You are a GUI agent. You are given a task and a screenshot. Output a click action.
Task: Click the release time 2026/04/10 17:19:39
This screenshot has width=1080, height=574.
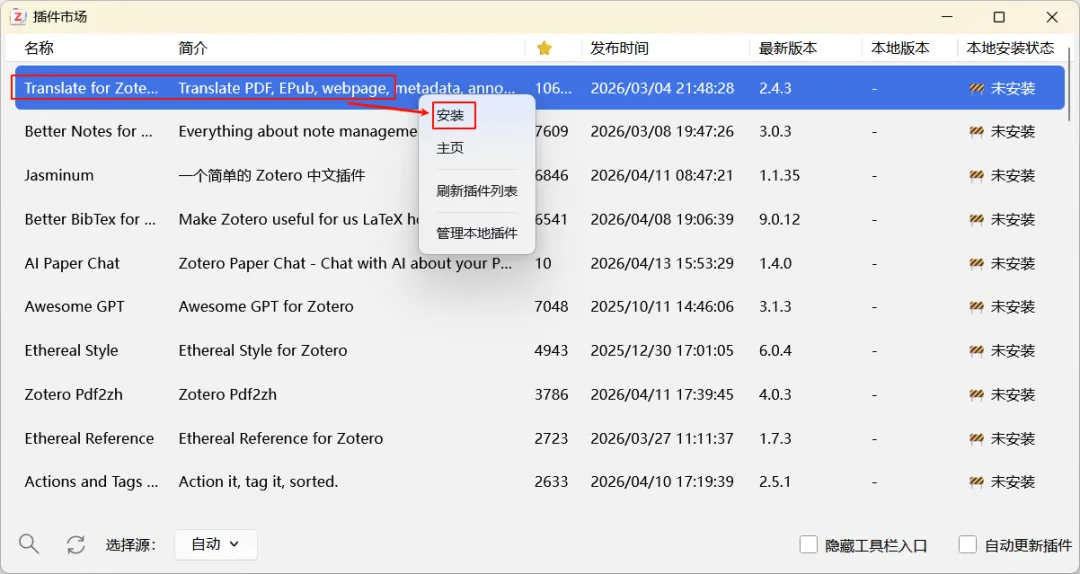(662, 482)
